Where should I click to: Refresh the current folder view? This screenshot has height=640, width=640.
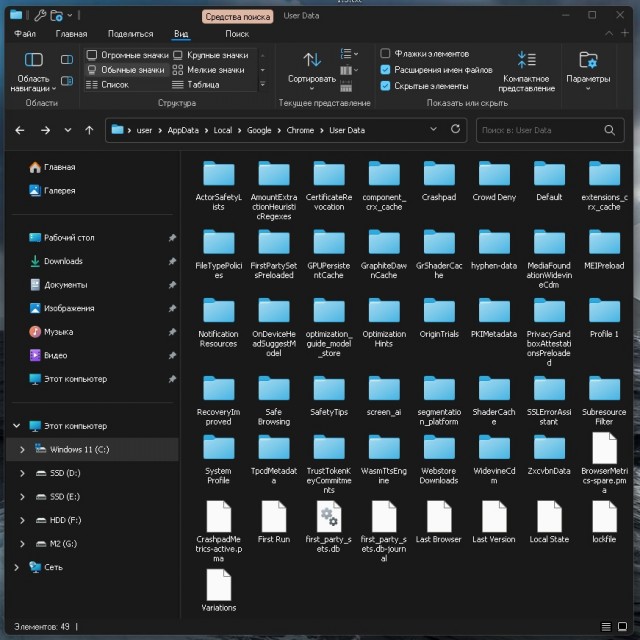[x=455, y=130]
